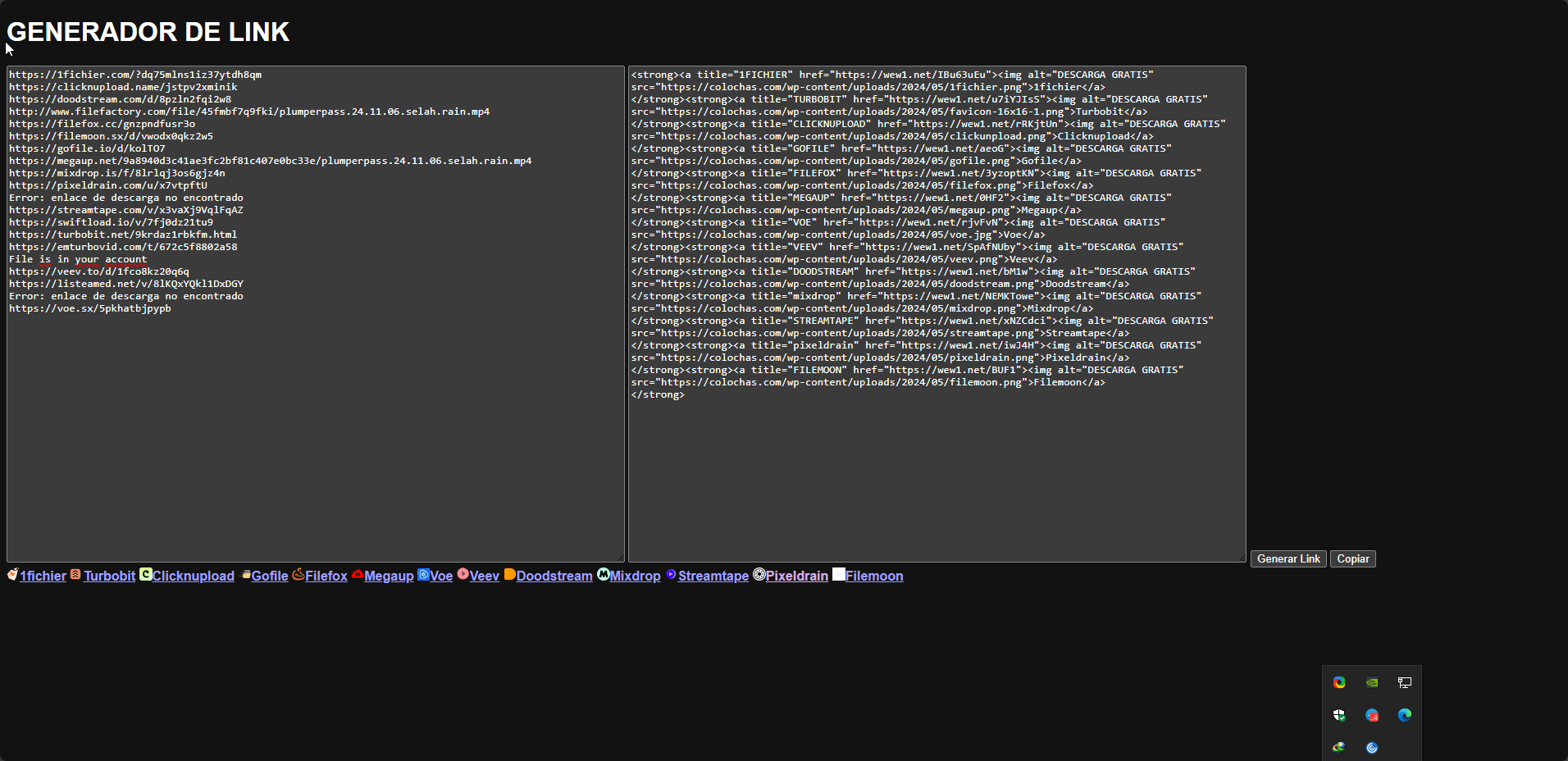The height and width of the screenshot is (761, 1568).
Task: Click the red Megaup icon
Action: click(358, 575)
